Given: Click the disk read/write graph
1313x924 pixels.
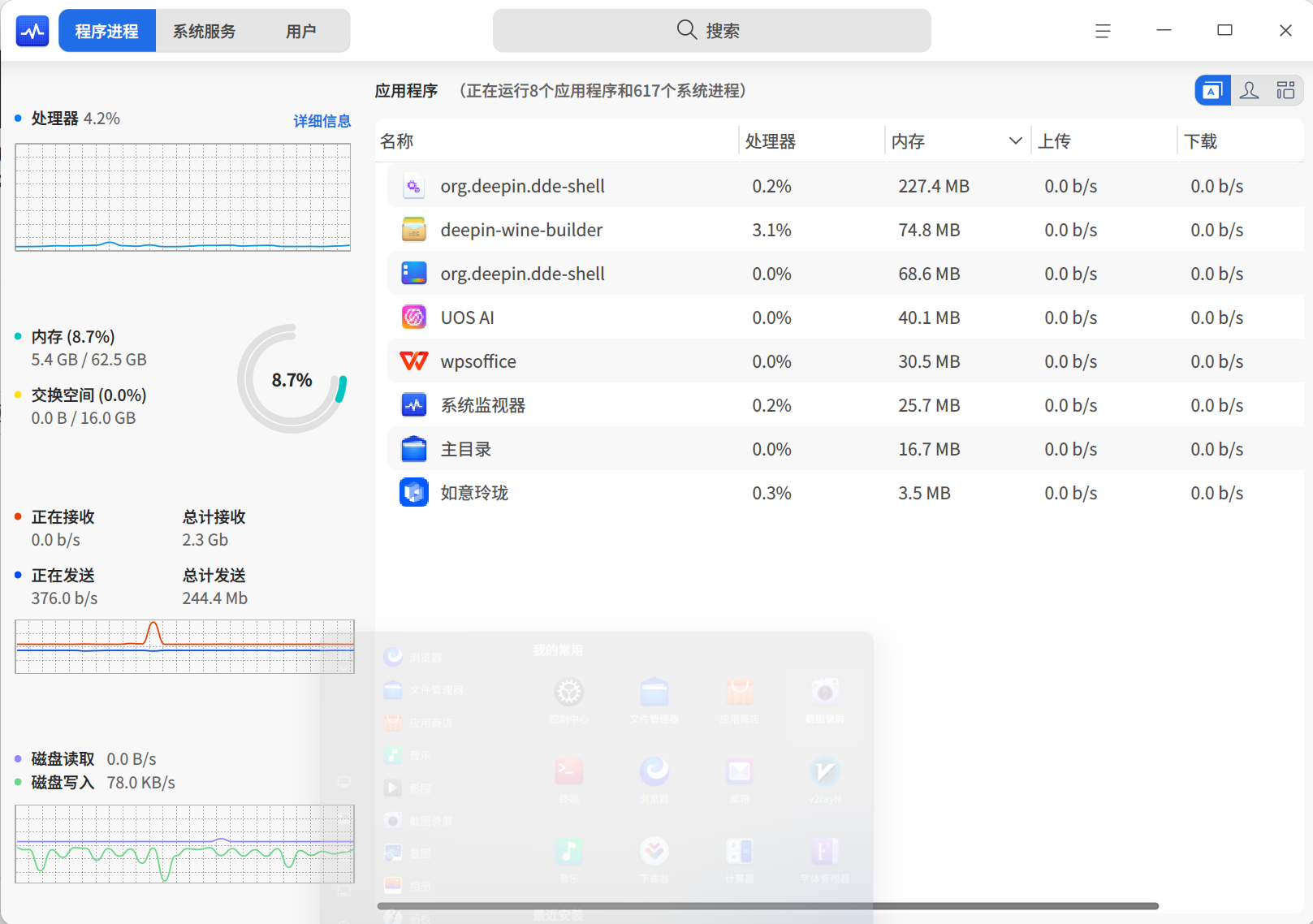Looking at the screenshot, I should click(184, 844).
